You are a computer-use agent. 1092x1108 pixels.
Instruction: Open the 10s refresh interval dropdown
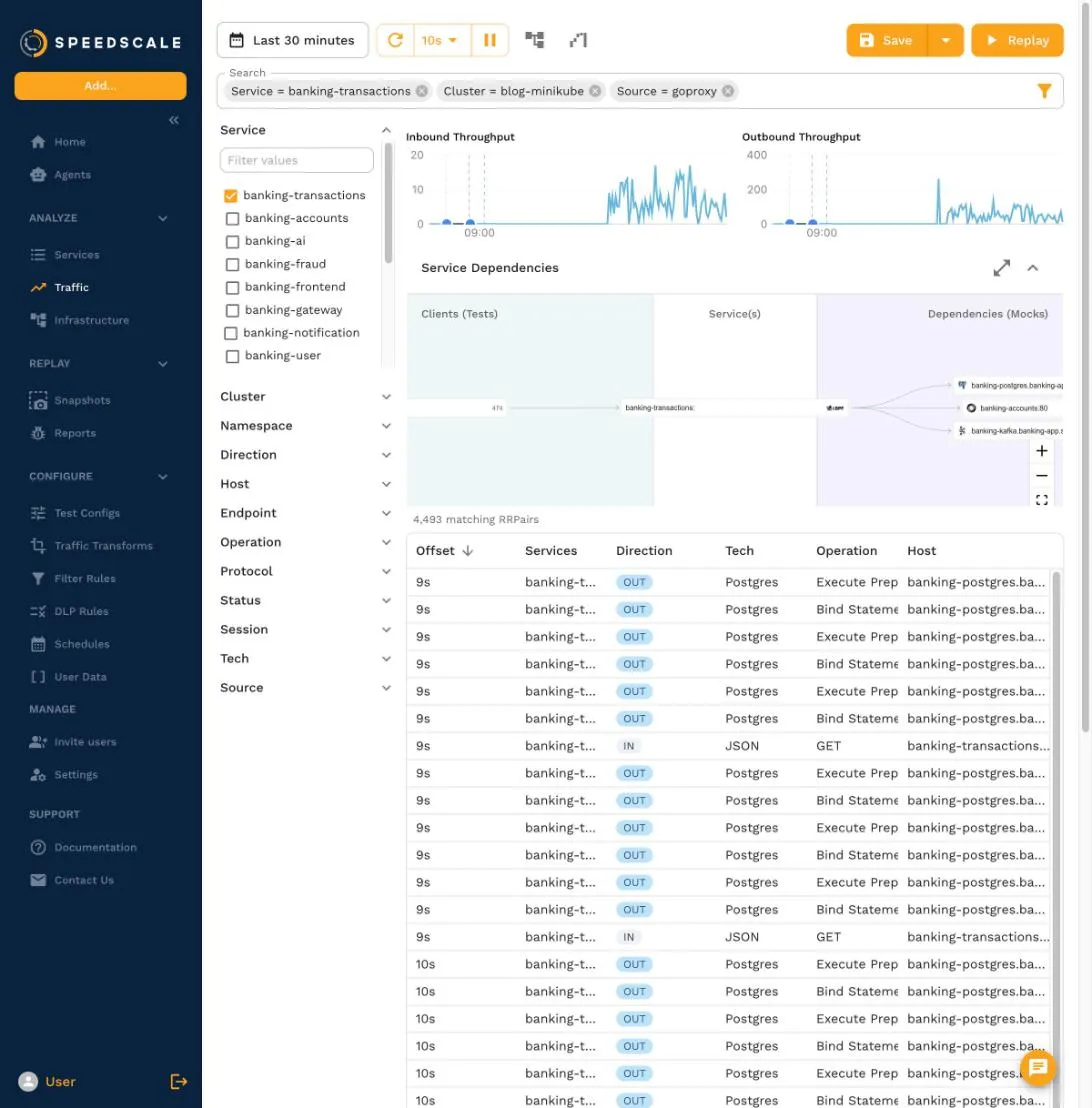pos(440,40)
